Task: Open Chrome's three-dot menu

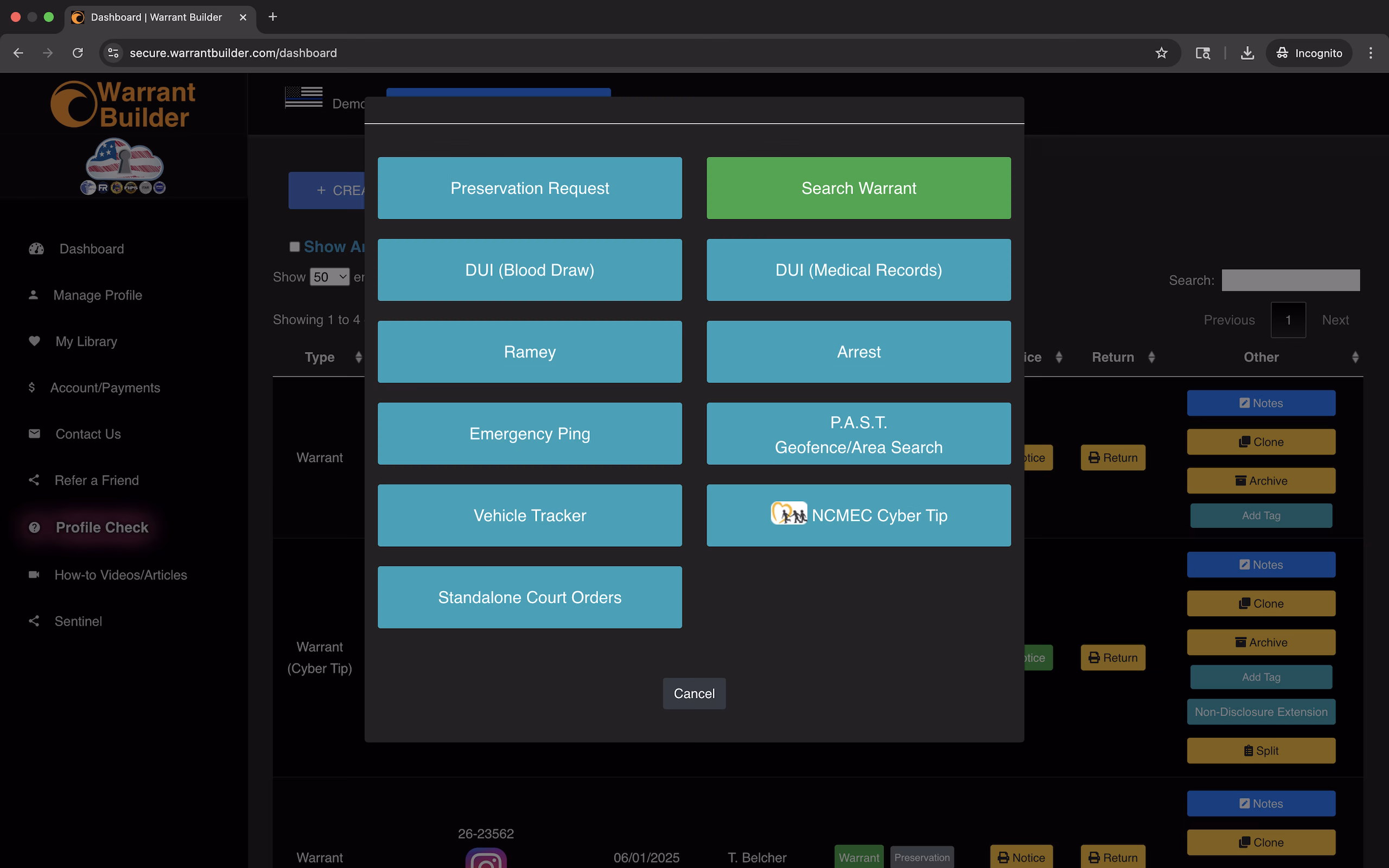Action: (x=1371, y=53)
